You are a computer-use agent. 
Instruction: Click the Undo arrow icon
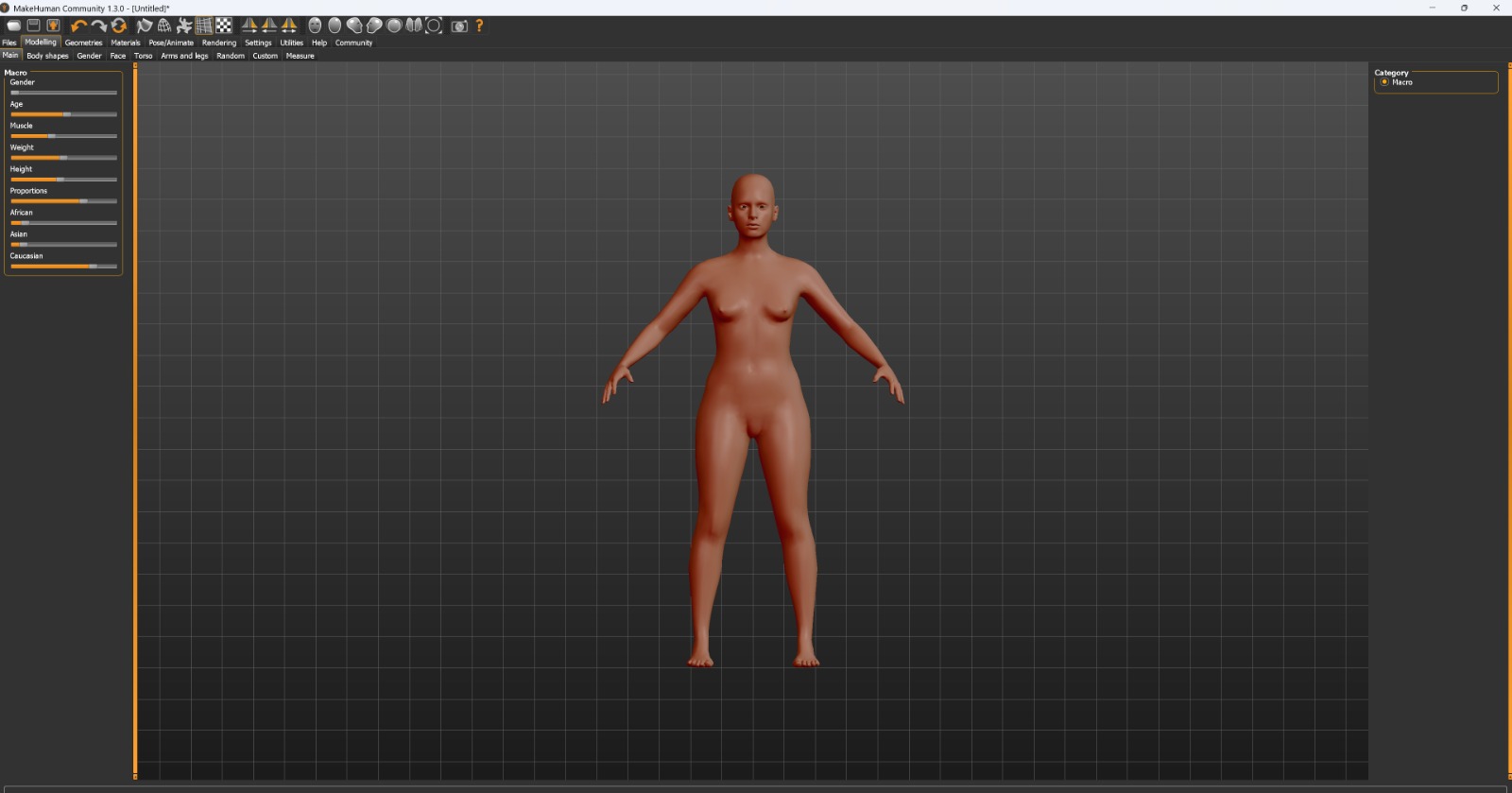[78, 26]
